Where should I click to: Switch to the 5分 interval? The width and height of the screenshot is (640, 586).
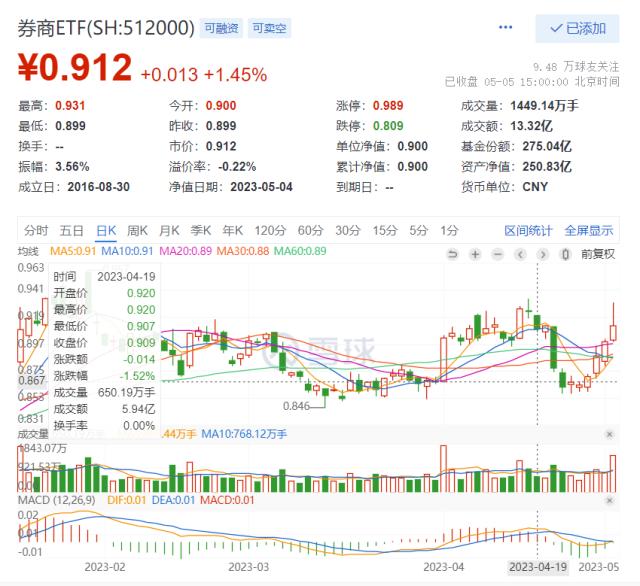419,231
